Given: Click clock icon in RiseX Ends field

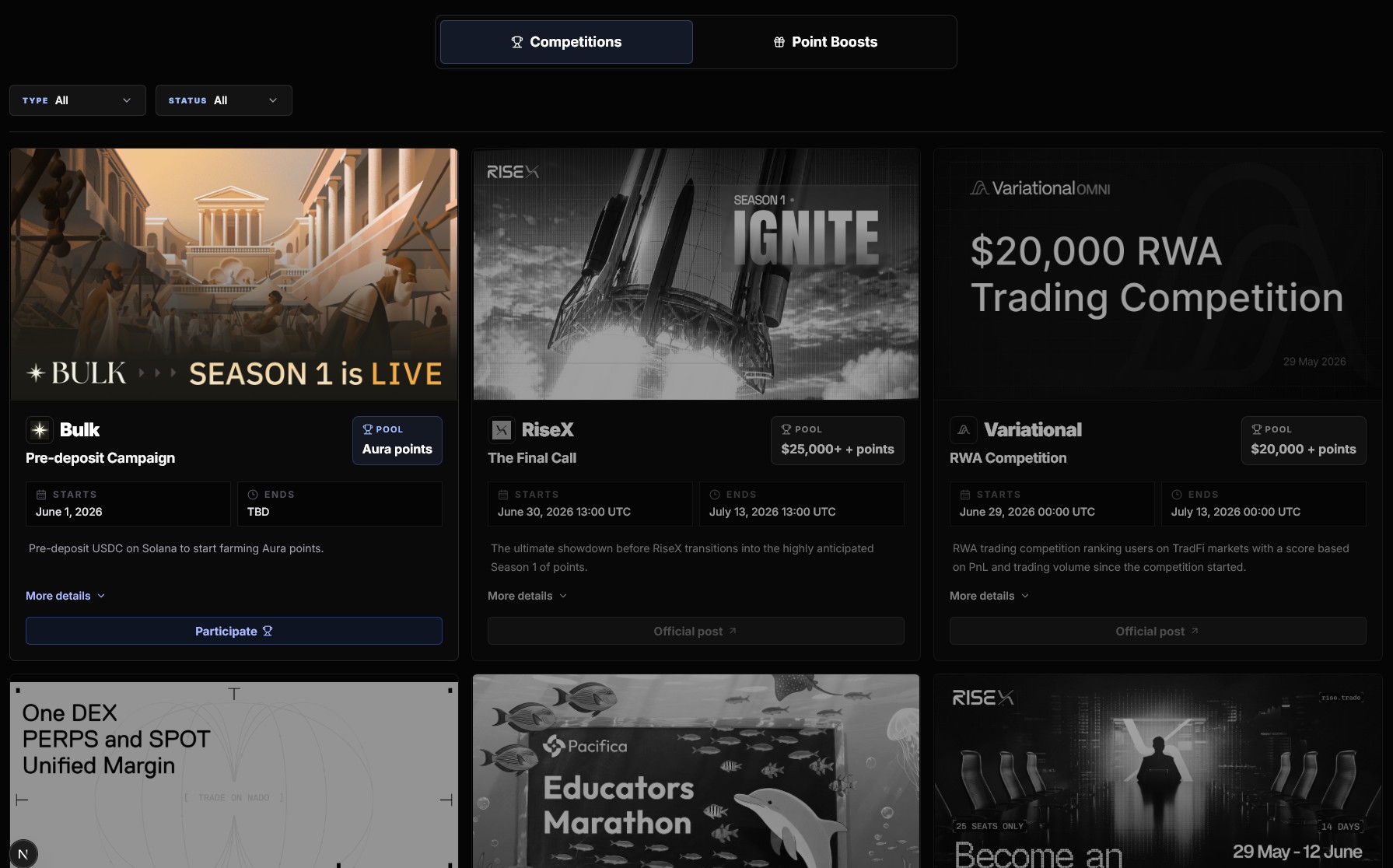Looking at the screenshot, I should [715, 495].
